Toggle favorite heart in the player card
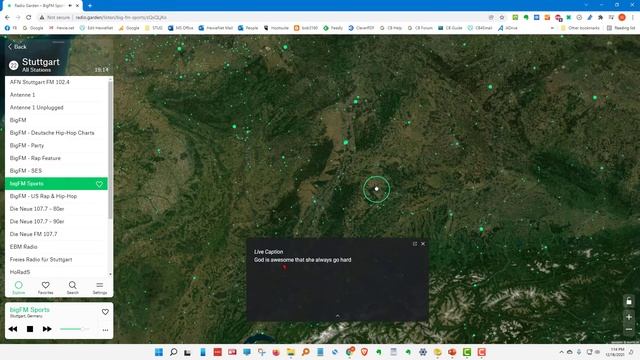 (x=105, y=312)
